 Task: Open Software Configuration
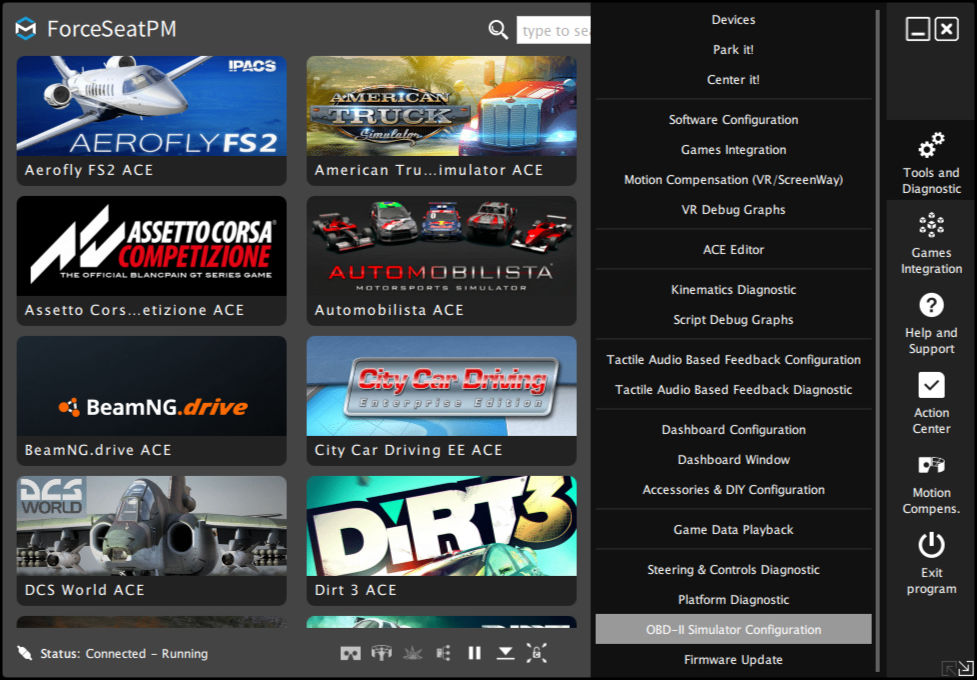[733, 120]
